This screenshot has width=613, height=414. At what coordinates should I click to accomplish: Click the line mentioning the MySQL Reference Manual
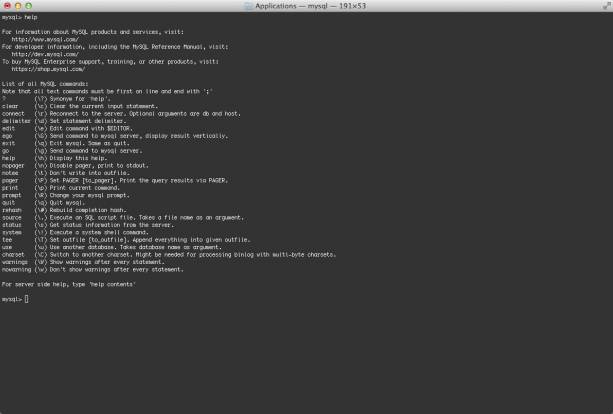click(115, 47)
